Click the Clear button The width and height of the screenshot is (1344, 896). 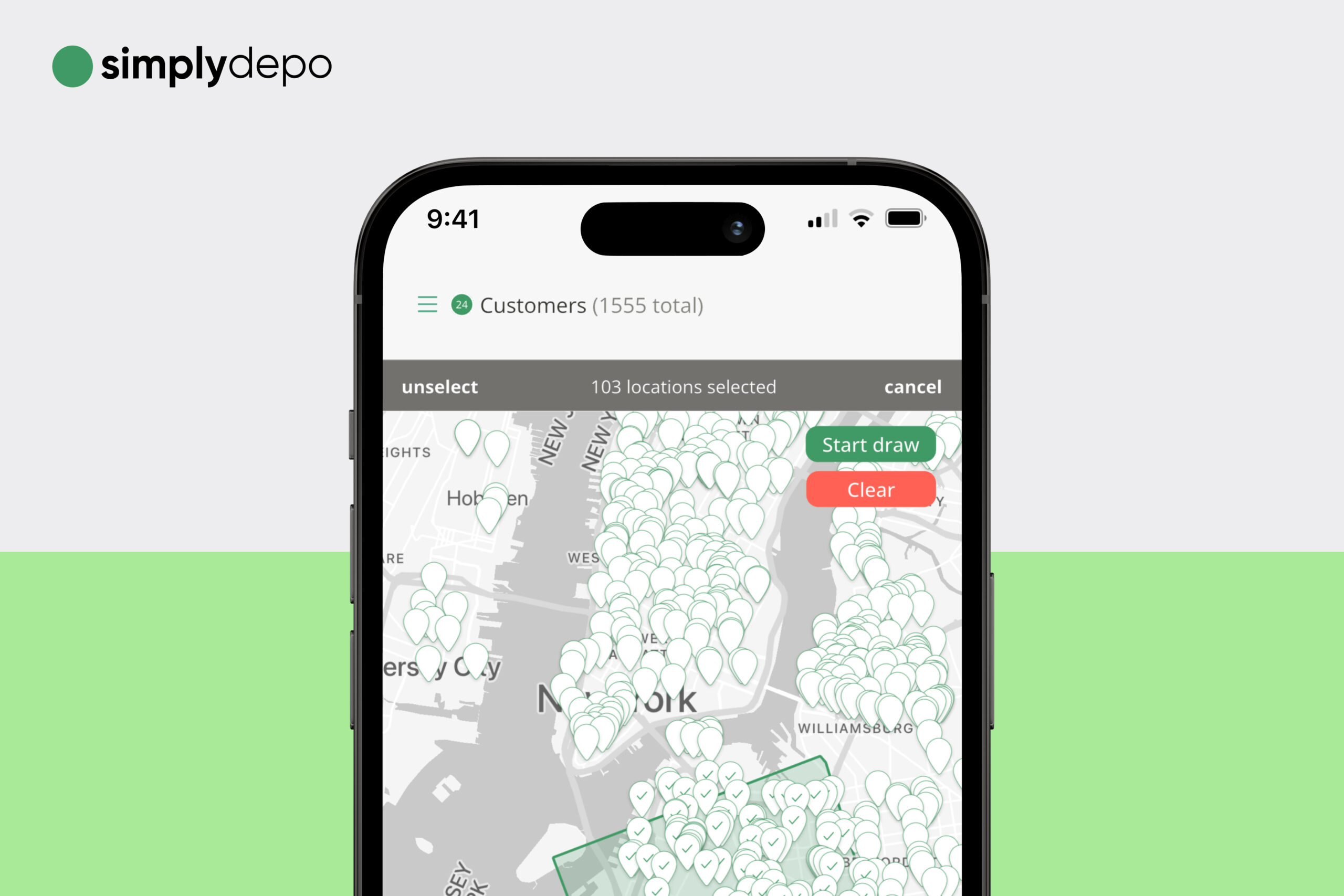pyautogui.click(x=868, y=490)
